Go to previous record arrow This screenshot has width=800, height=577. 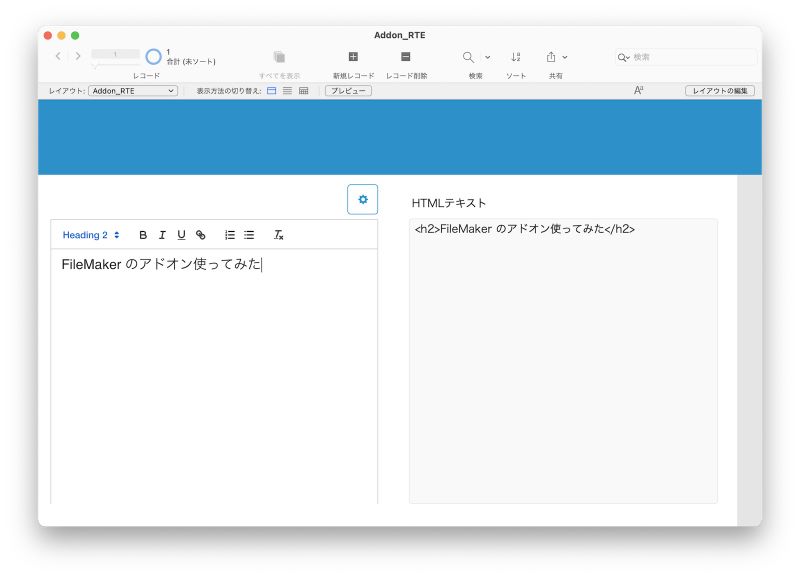[58, 56]
